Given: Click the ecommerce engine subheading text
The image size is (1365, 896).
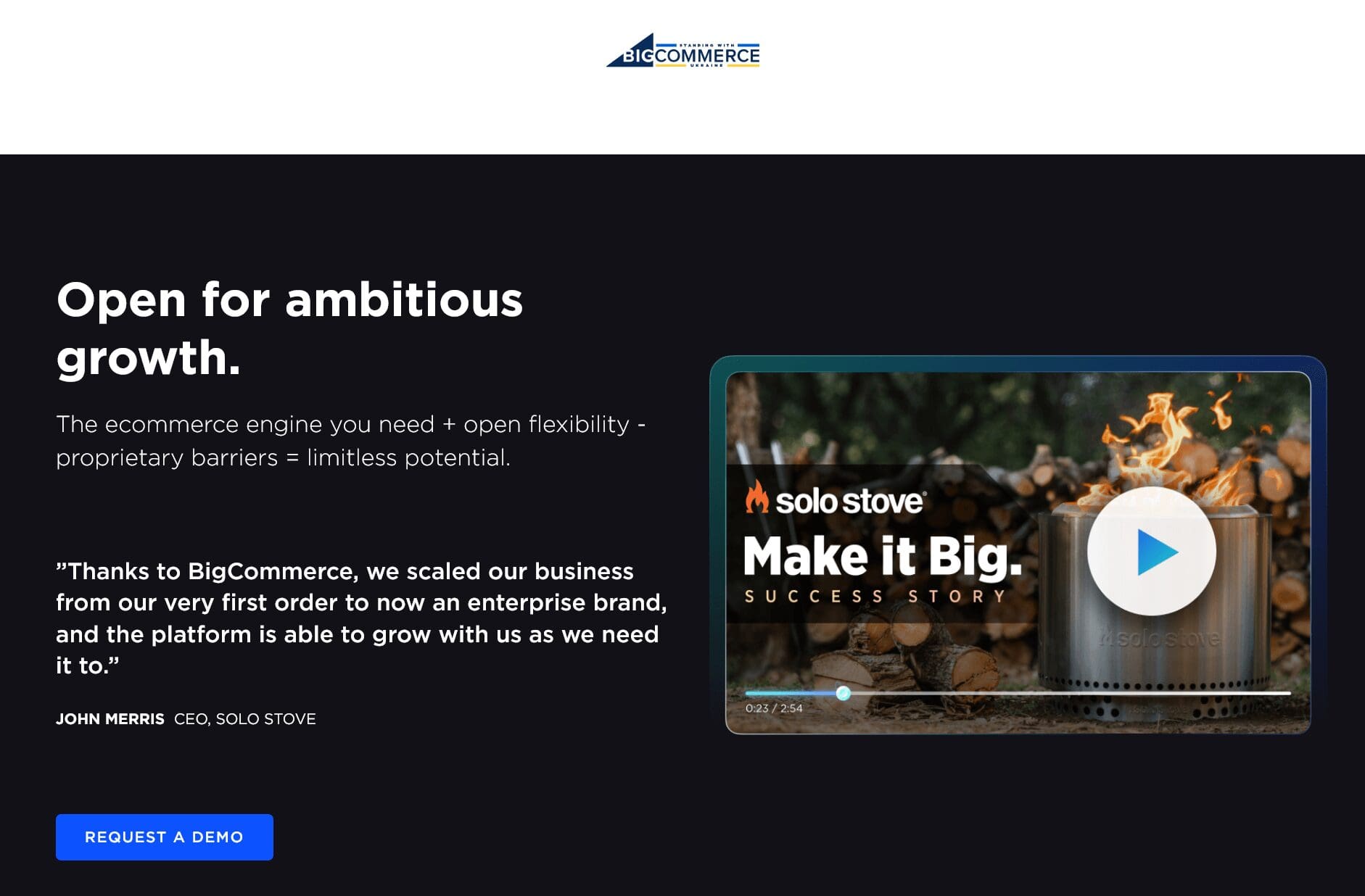Looking at the screenshot, I should (x=351, y=441).
